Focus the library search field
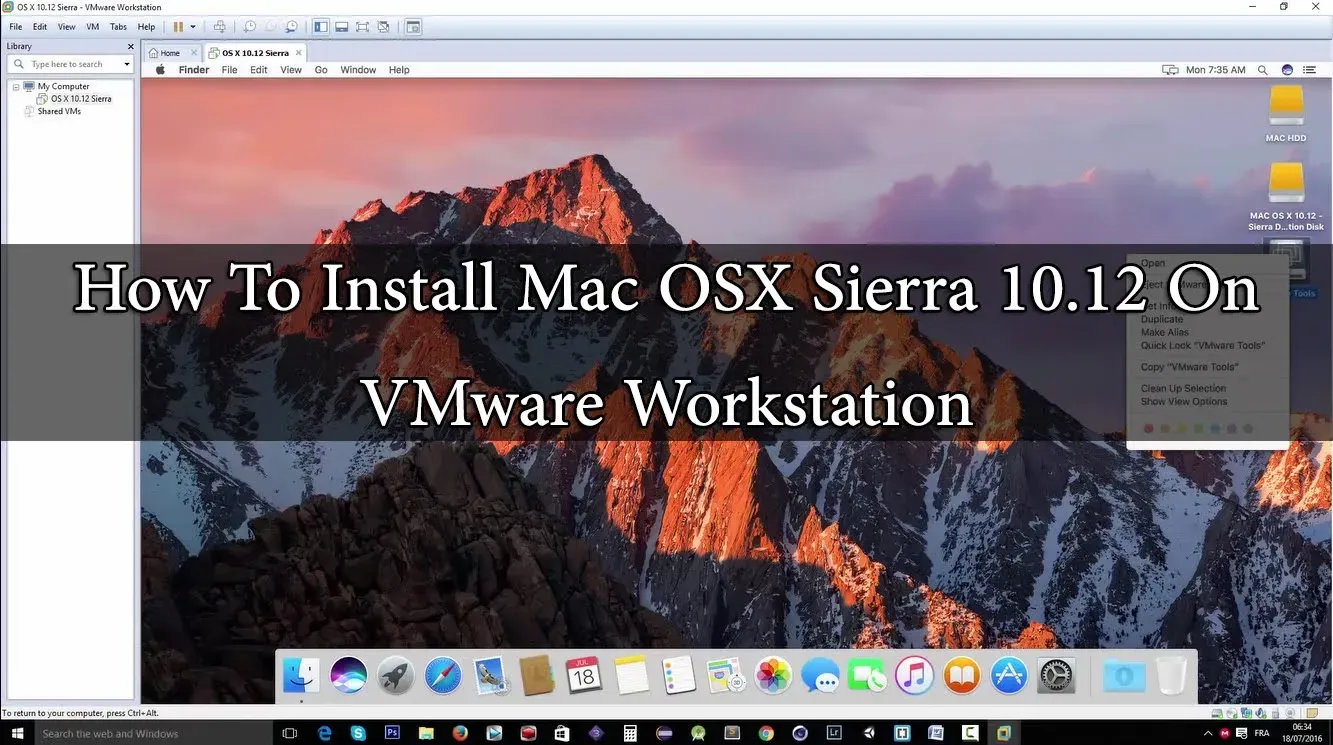 tap(70, 64)
